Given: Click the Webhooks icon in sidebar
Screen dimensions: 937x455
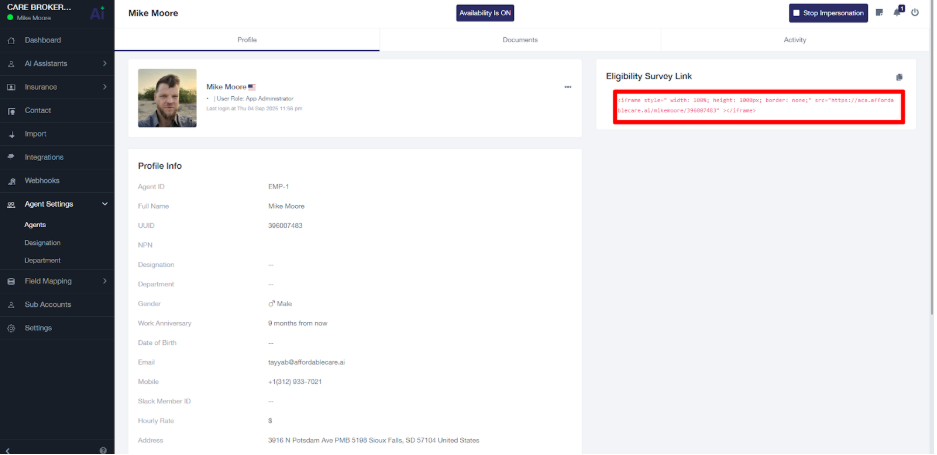Looking at the screenshot, I should 11,181.
